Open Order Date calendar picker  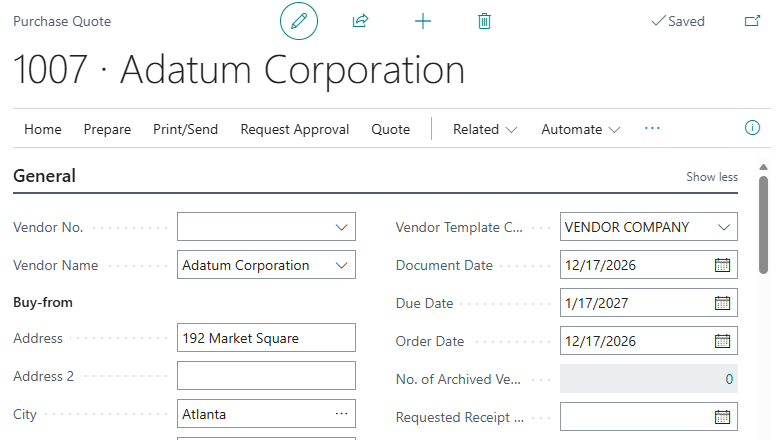[722, 341]
